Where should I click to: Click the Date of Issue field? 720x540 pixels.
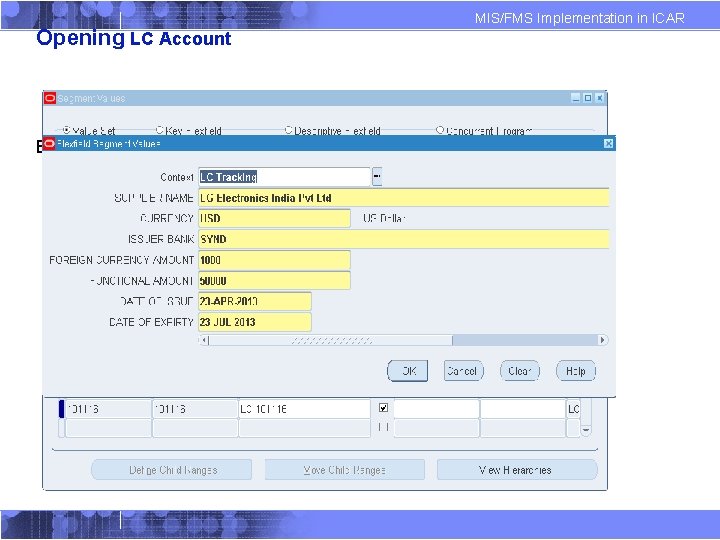[x=255, y=301]
